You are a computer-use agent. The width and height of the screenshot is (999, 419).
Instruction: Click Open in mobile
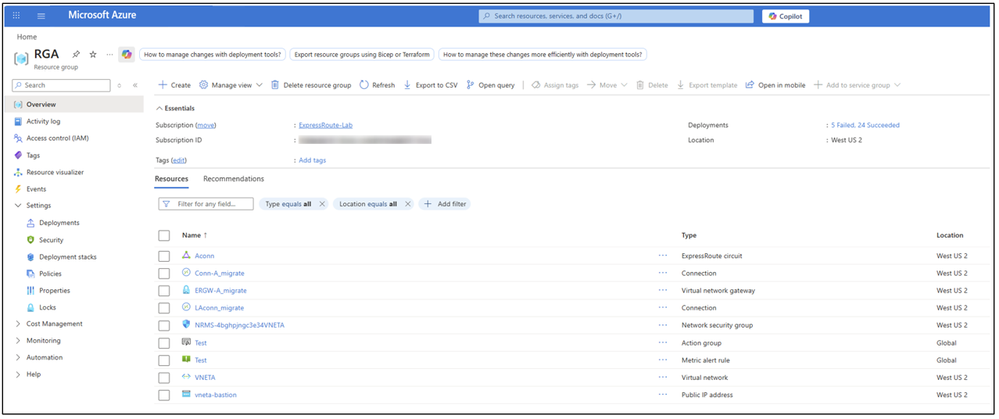pos(775,85)
